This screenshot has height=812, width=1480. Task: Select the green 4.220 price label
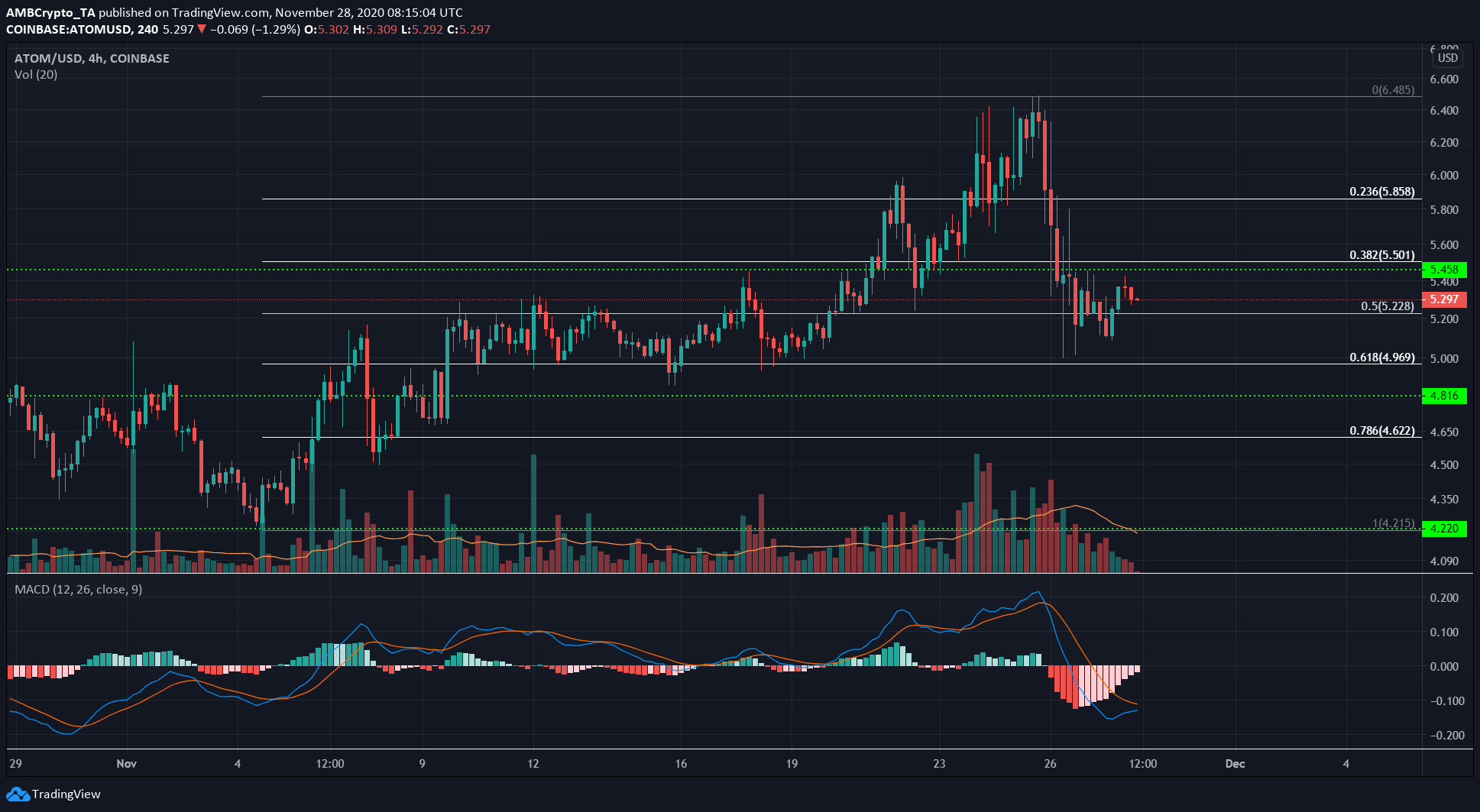[1444, 529]
